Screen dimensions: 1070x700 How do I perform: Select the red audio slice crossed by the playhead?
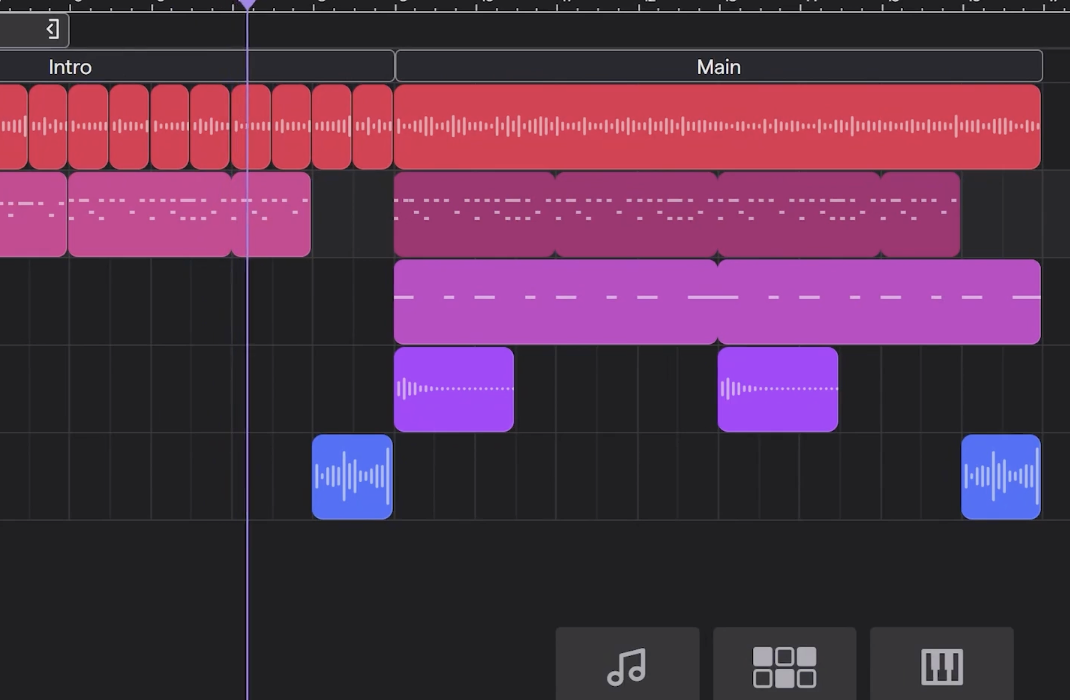coord(250,127)
